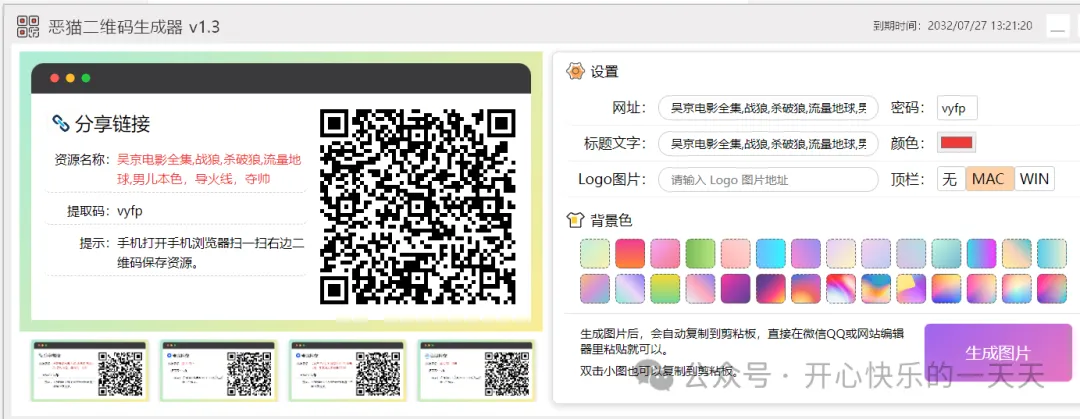This screenshot has width=1080, height=419.
Task: Switch the top bar style to WIN
Action: coord(1035,179)
